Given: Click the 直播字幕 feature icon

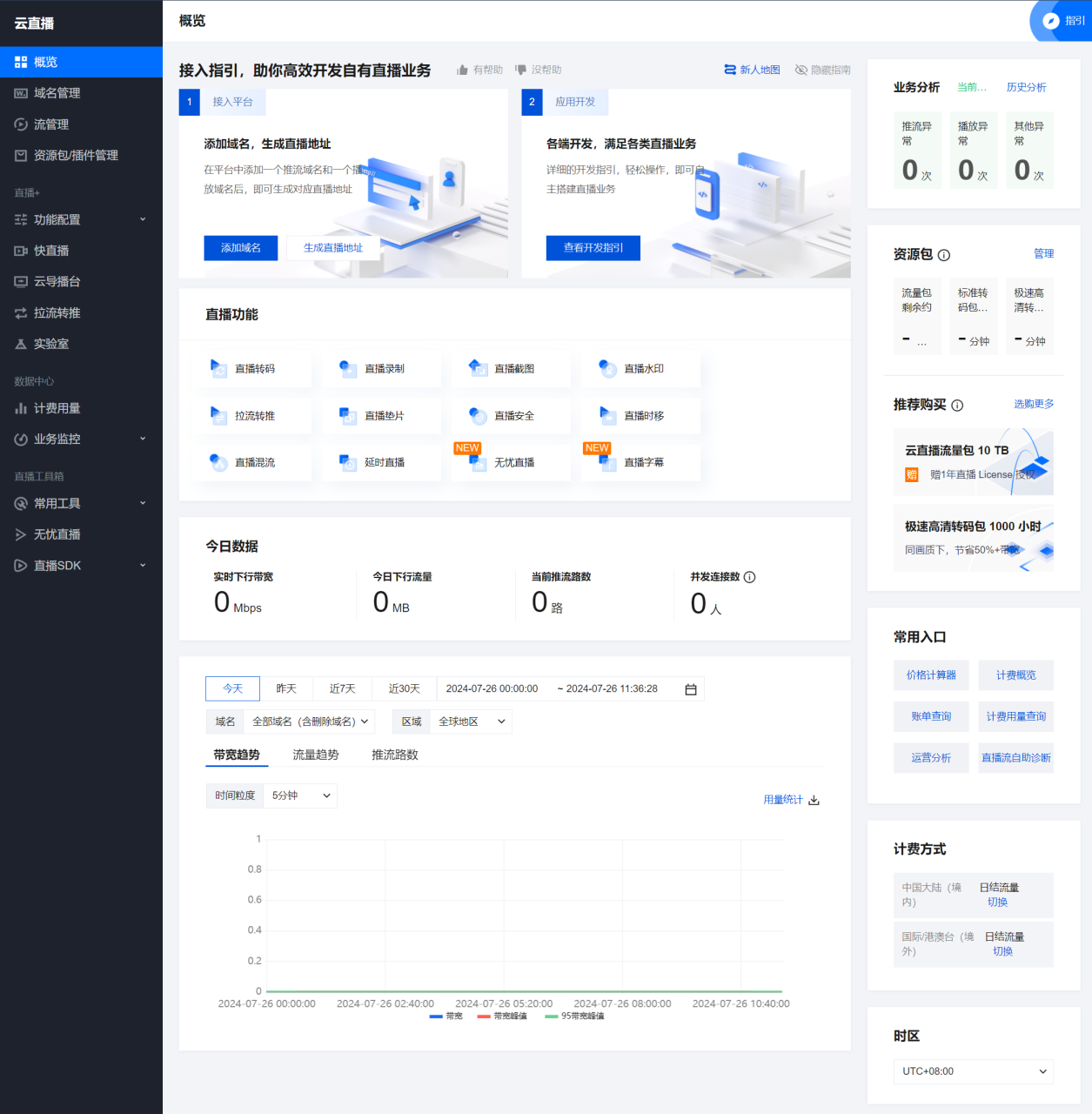Looking at the screenshot, I should click(607, 462).
